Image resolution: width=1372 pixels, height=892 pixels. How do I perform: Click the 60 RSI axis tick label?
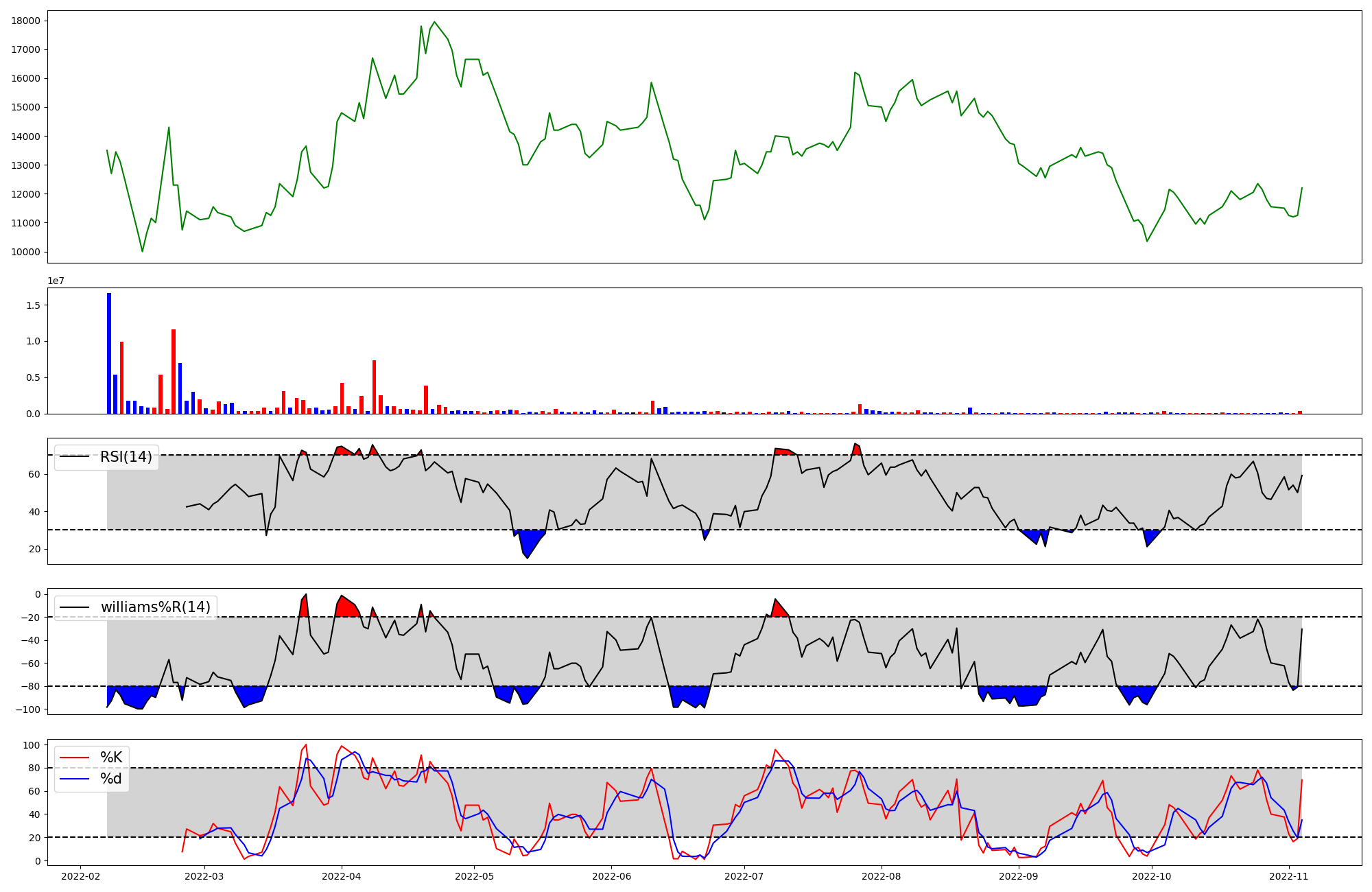pyautogui.click(x=34, y=474)
